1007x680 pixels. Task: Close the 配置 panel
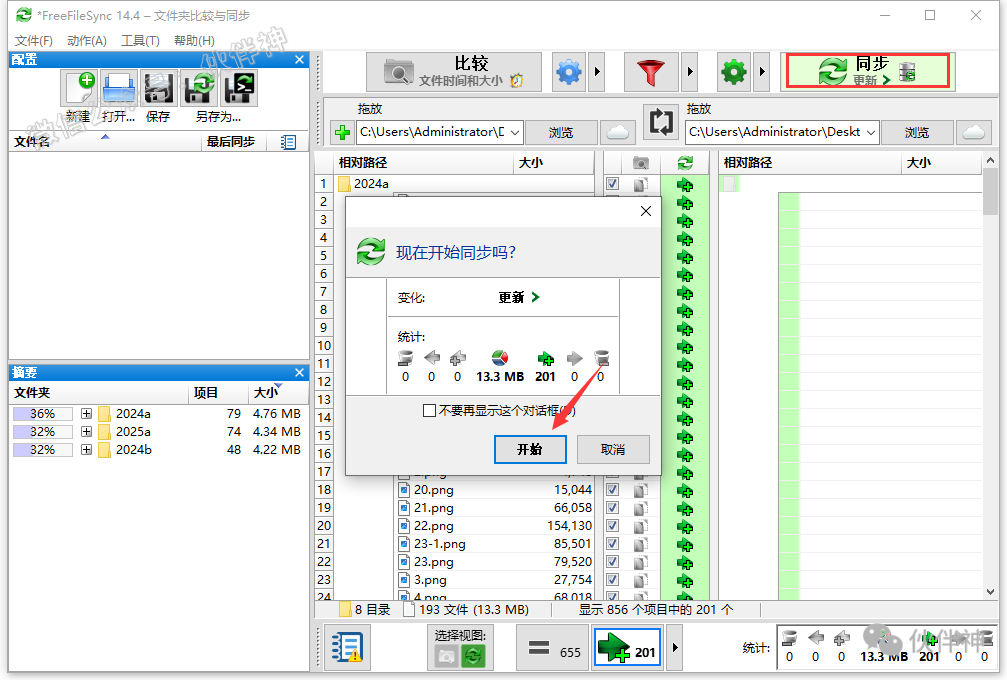299,60
